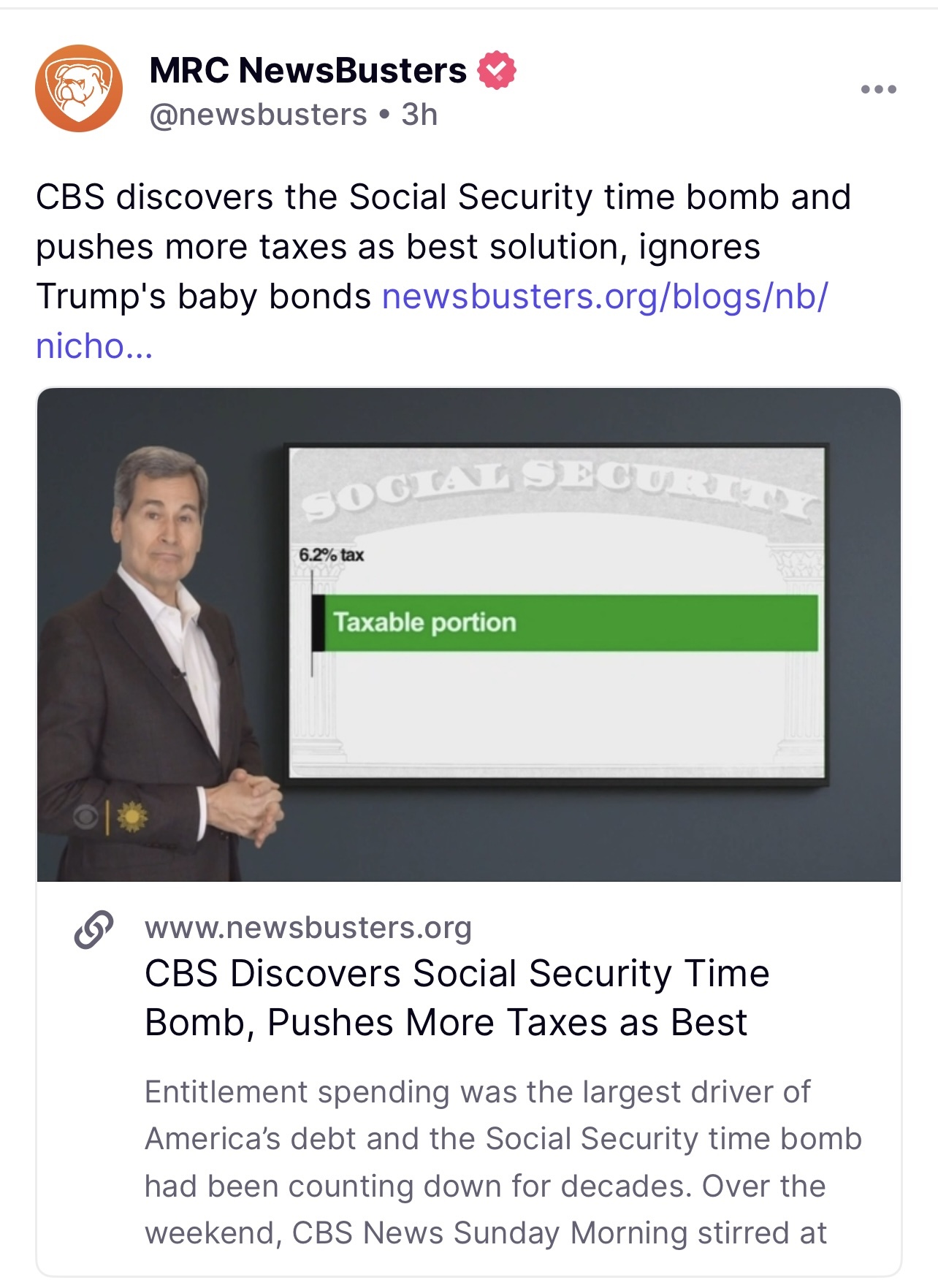Click the sun logo in the image
The height and width of the screenshot is (1288, 938).
[131, 817]
